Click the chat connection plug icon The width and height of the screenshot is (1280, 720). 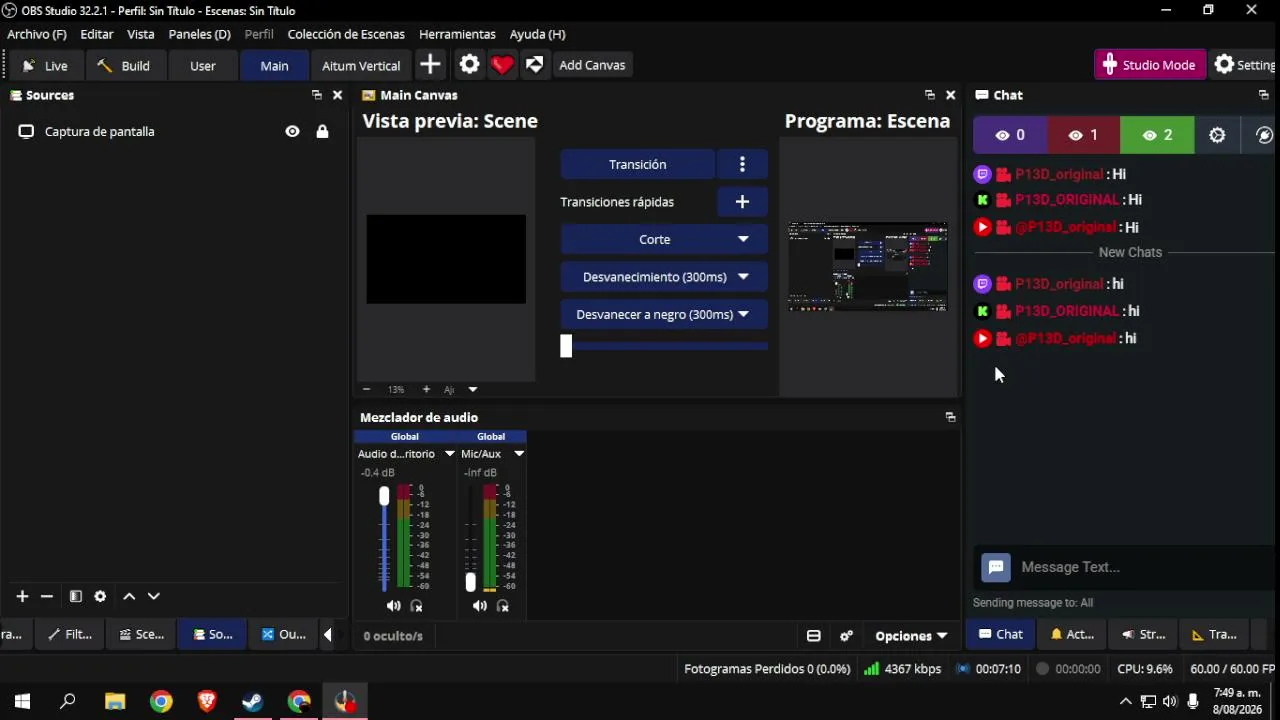1264,135
